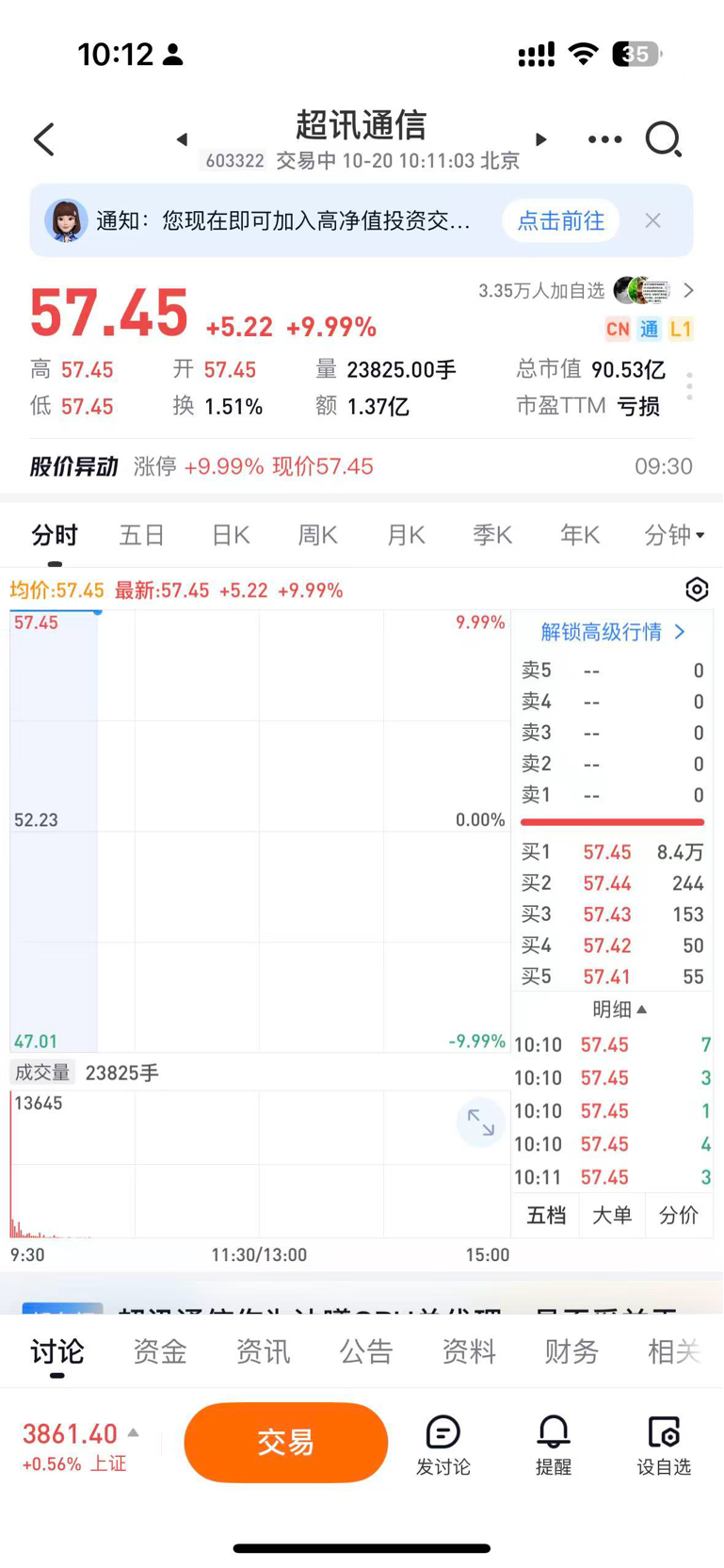Select the 买2 bid row at 57.44
Screen dimensions: 724x1568
click(x=612, y=883)
